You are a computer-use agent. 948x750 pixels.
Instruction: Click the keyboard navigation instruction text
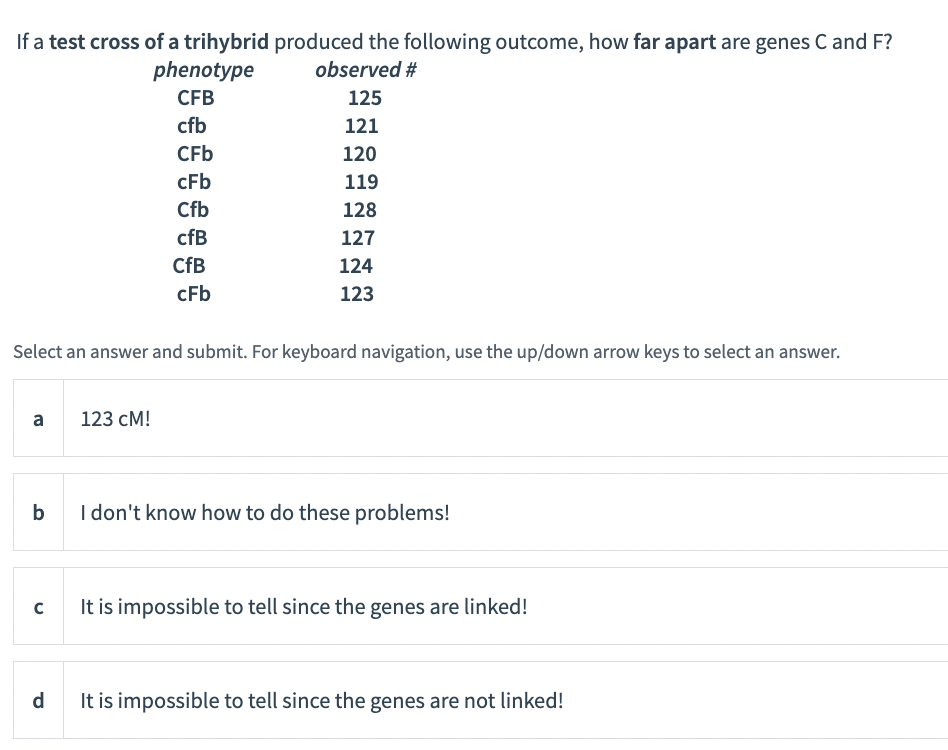point(427,351)
